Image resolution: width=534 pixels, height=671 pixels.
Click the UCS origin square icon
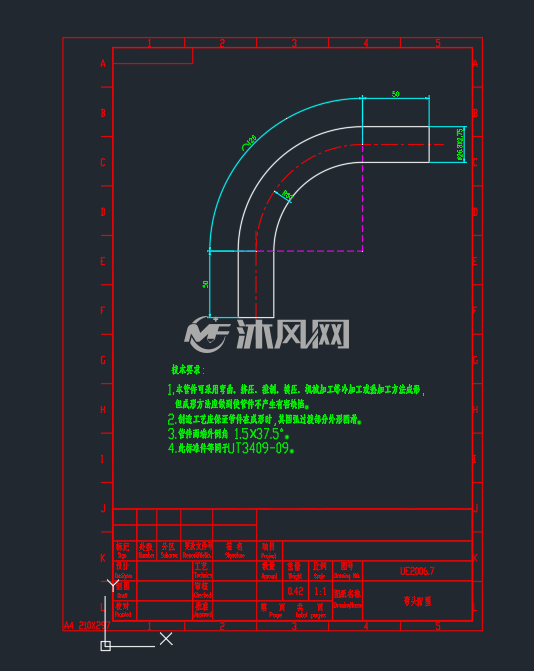pyautogui.click(x=105, y=646)
